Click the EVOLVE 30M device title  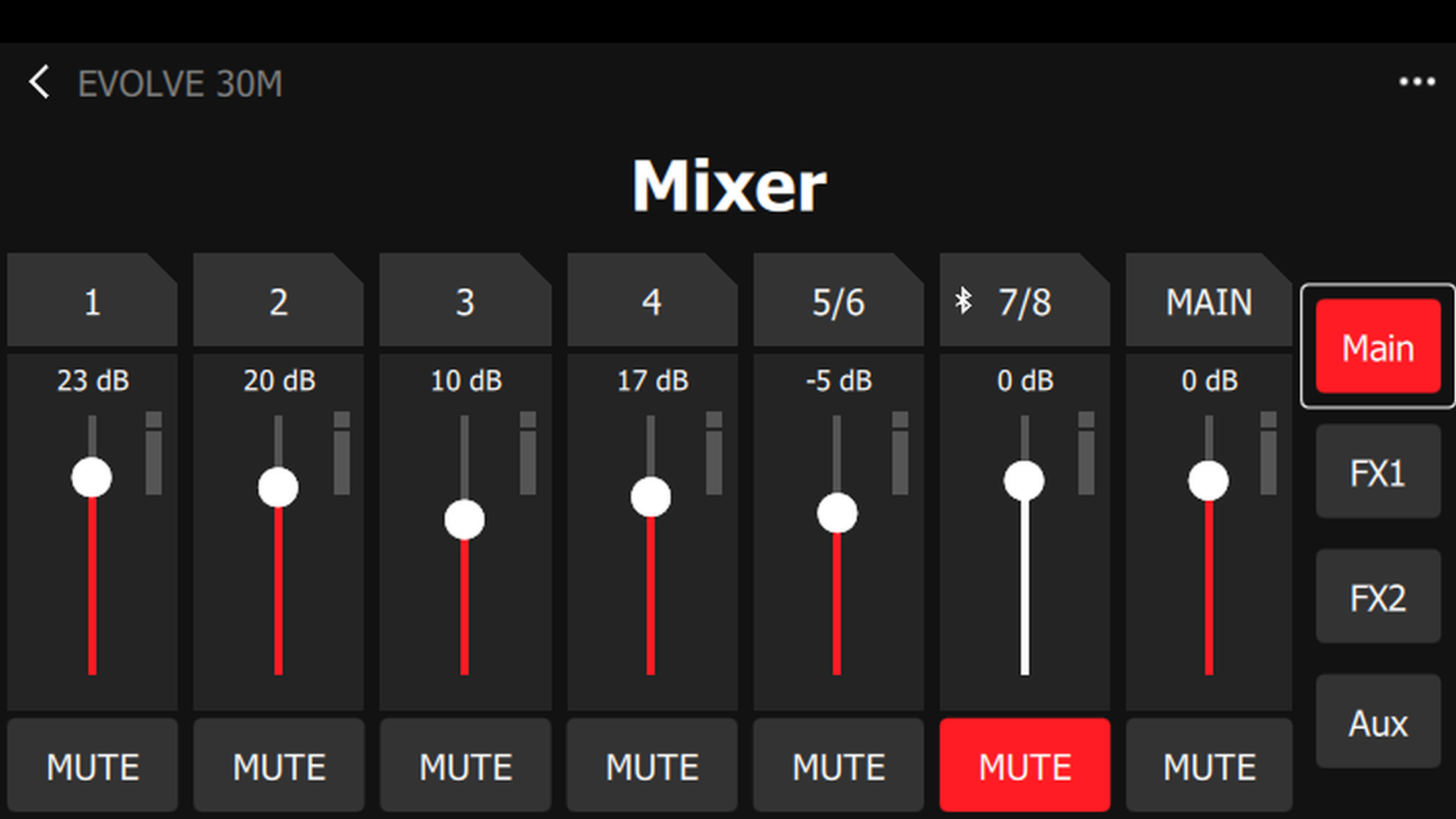pyautogui.click(x=180, y=84)
